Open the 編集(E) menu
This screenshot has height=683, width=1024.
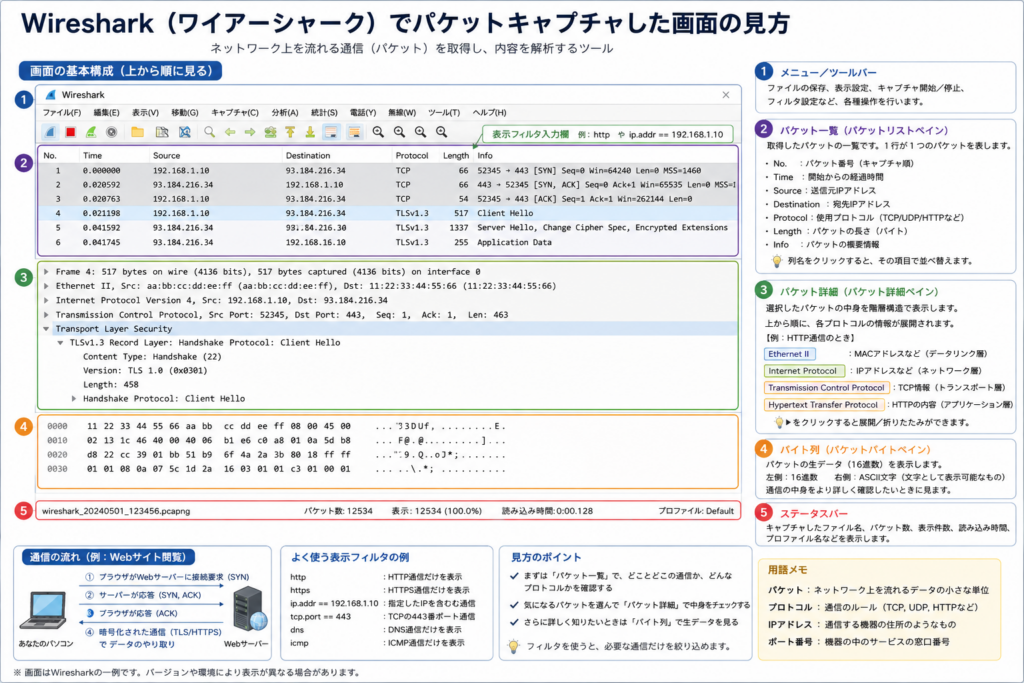pyautogui.click(x=106, y=112)
